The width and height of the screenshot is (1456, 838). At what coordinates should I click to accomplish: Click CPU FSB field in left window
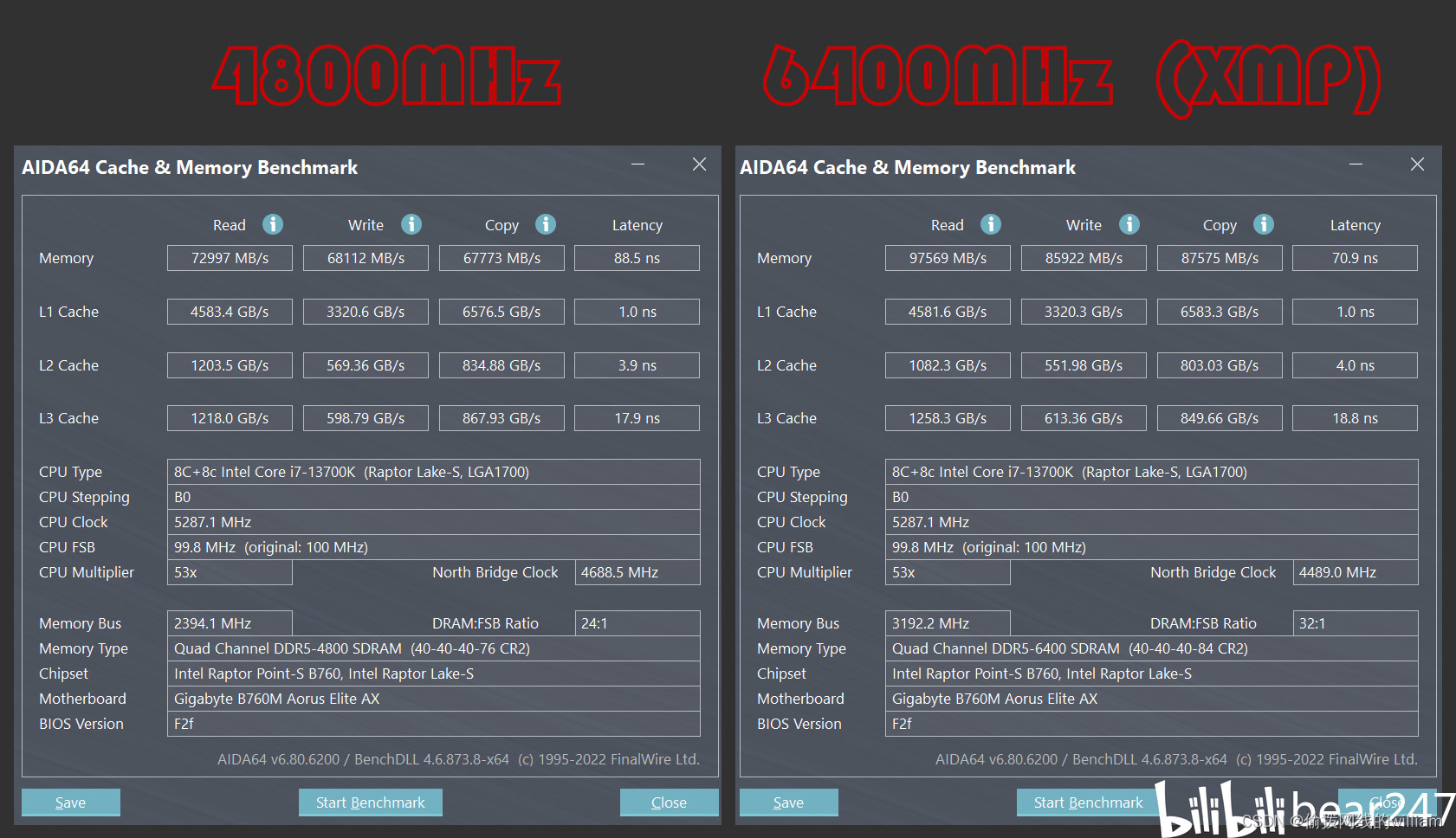coord(434,547)
